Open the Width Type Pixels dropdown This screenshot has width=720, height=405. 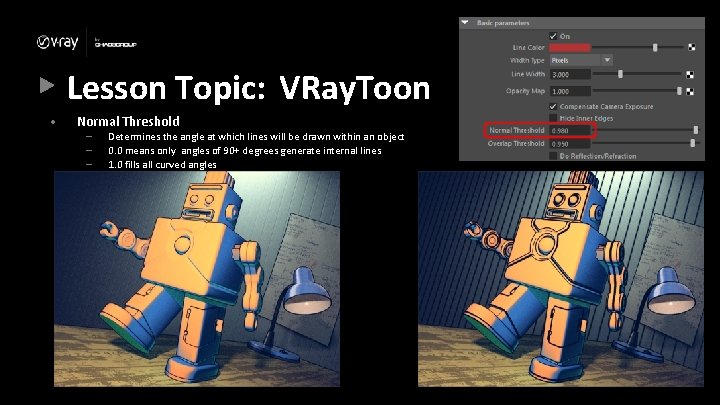point(581,60)
